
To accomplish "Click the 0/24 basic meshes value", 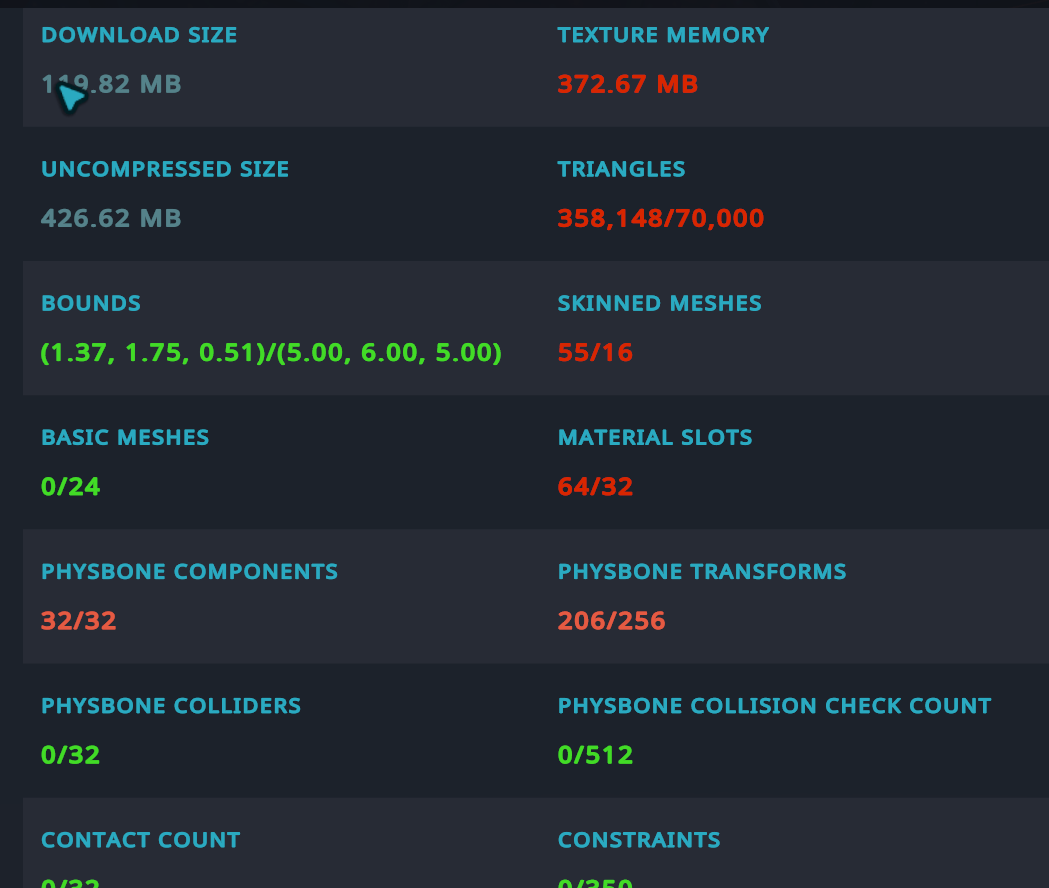I will (70, 486).
